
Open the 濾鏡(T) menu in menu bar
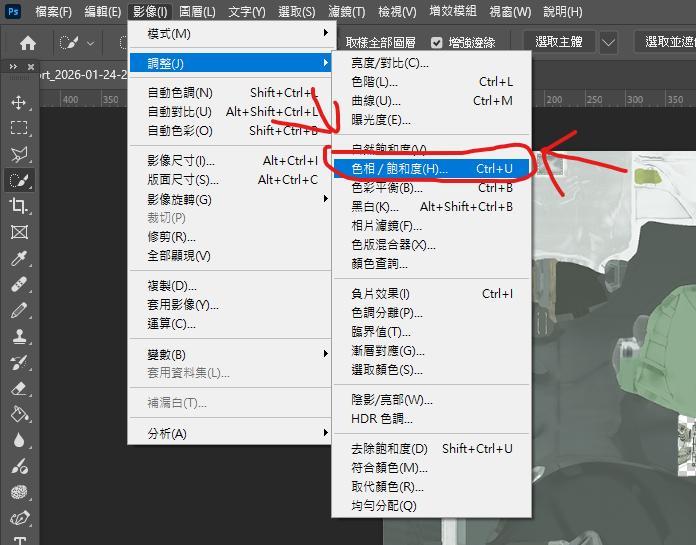347,12
